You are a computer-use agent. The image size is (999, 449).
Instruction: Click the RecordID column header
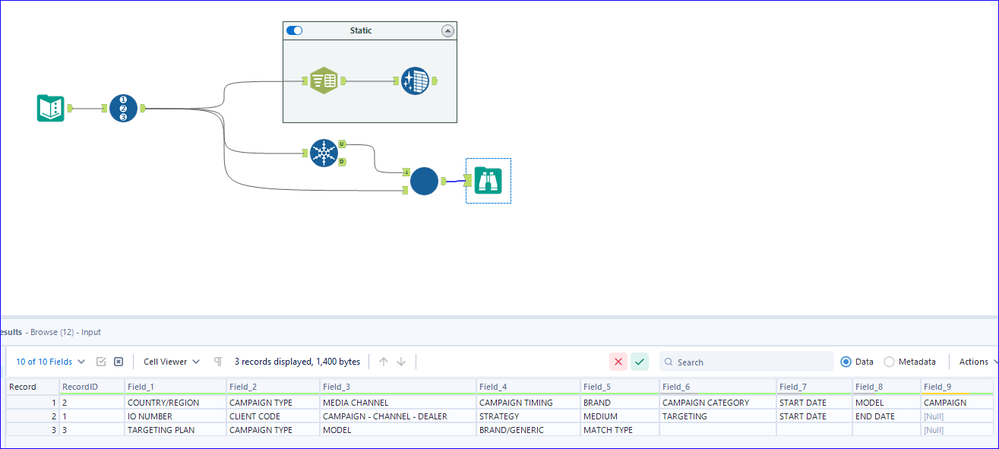tap(91, 387)
